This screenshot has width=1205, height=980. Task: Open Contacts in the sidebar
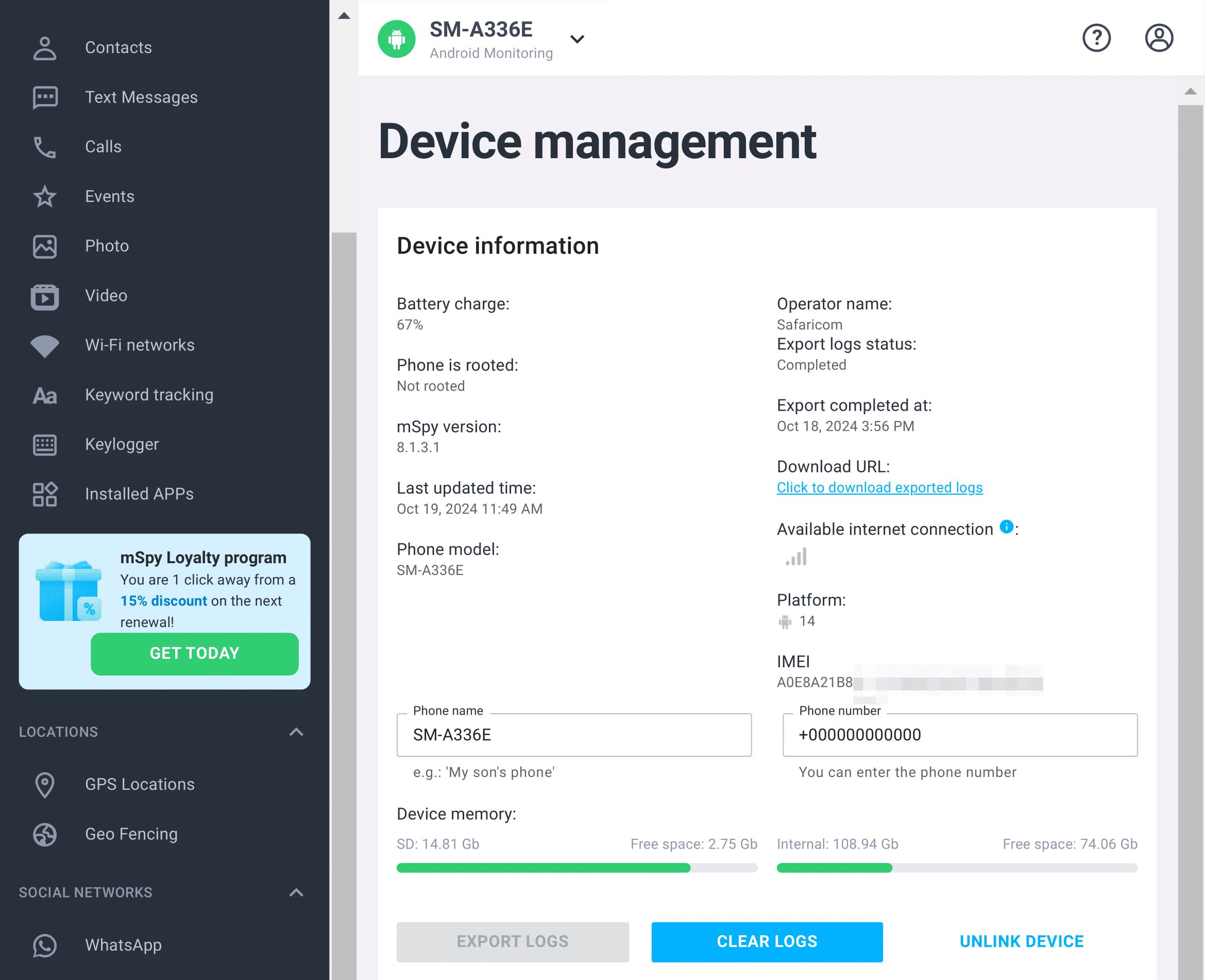pyautogui.click(x=118, y=48)
